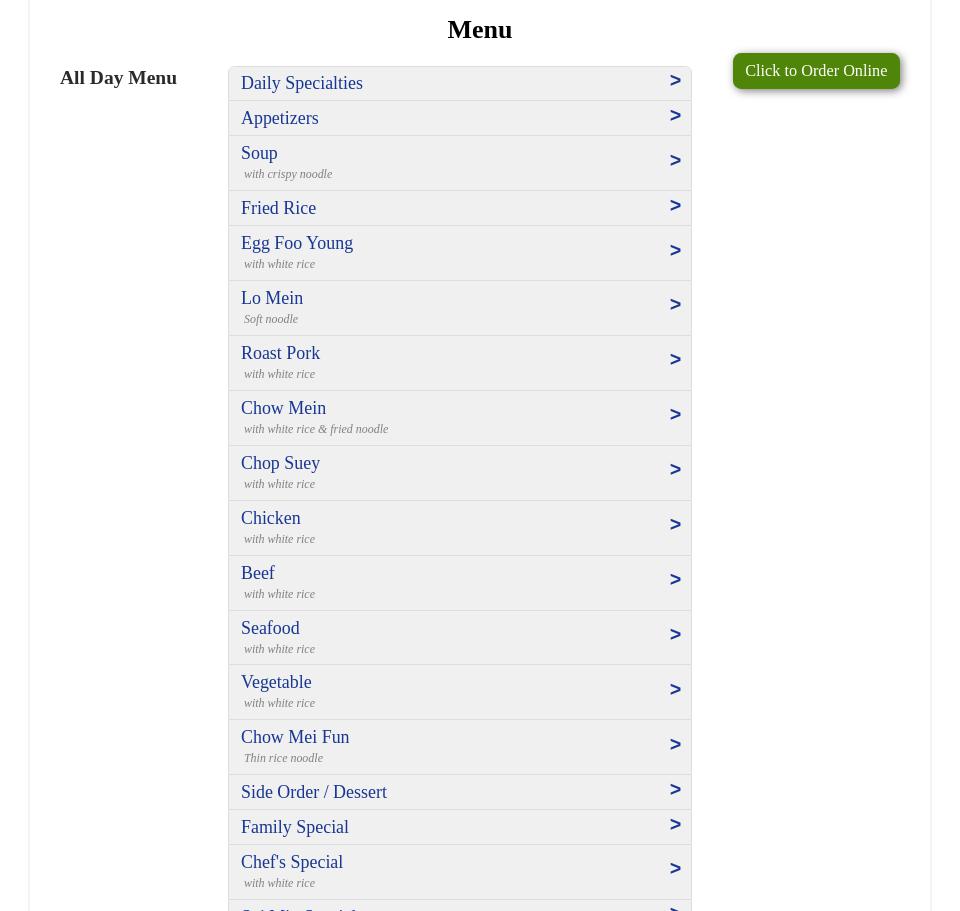
Task: Open the Chow Mei Fun category
Action: pyautogui.click(x=460, y=746)
